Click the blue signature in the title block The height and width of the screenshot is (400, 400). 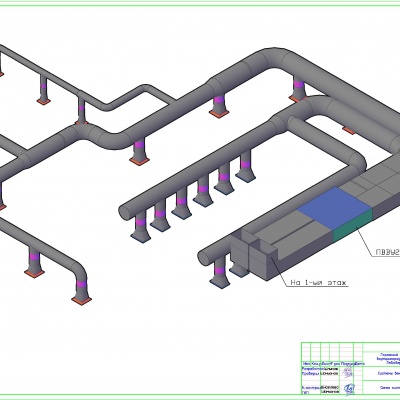point(349,388)
